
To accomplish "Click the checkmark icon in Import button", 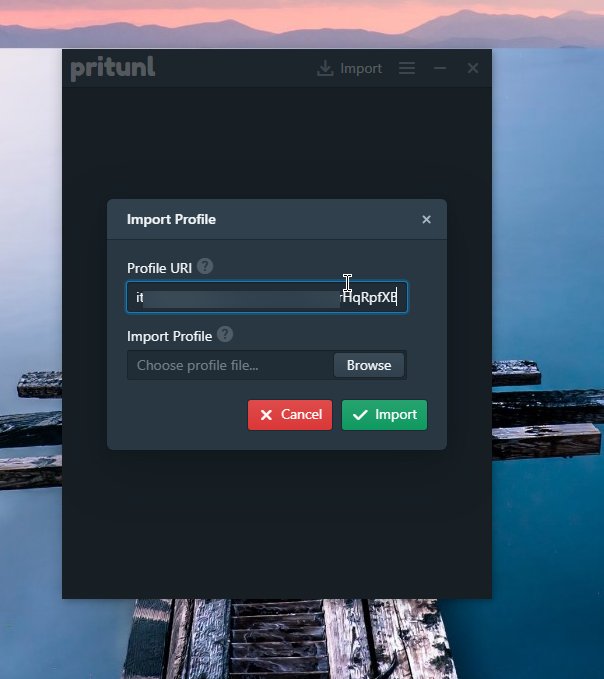I will (360, 415).
